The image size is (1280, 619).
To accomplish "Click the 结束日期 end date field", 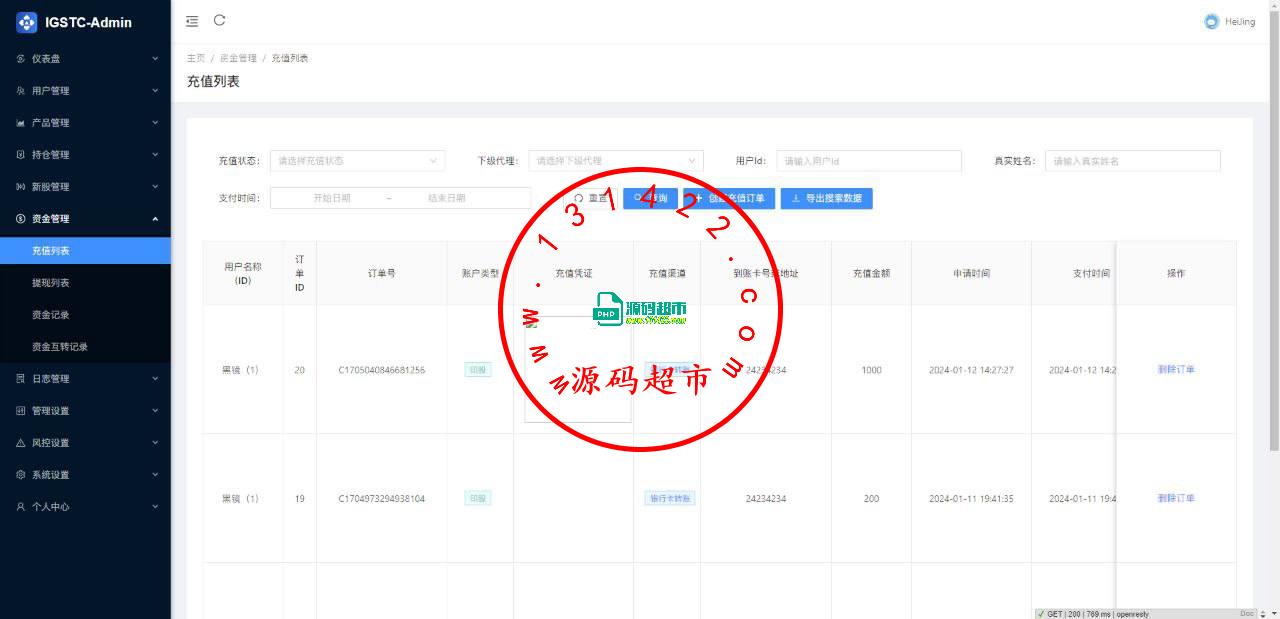I will (x=447, y=198).
